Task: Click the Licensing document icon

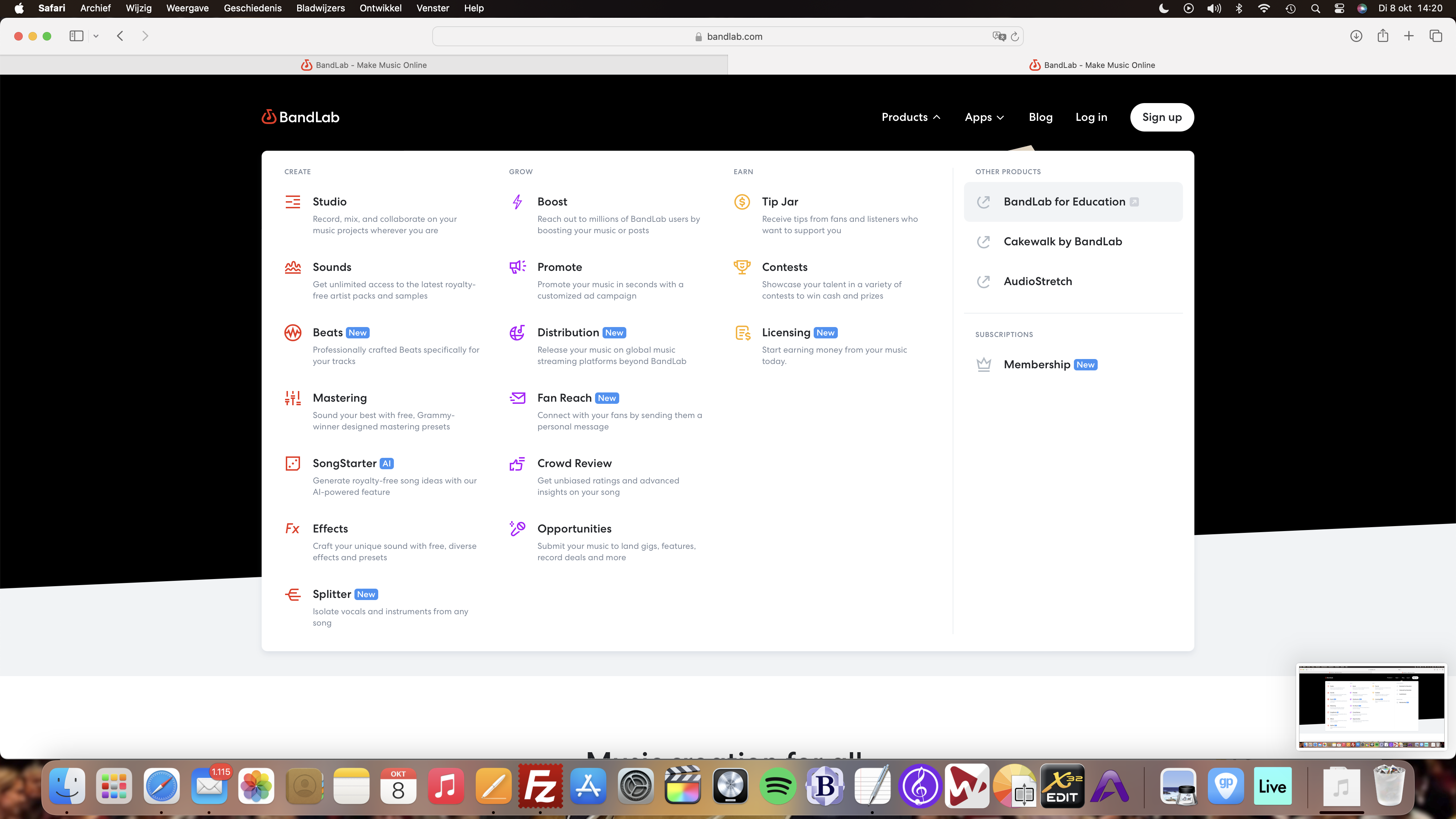Action: point(743,332)
